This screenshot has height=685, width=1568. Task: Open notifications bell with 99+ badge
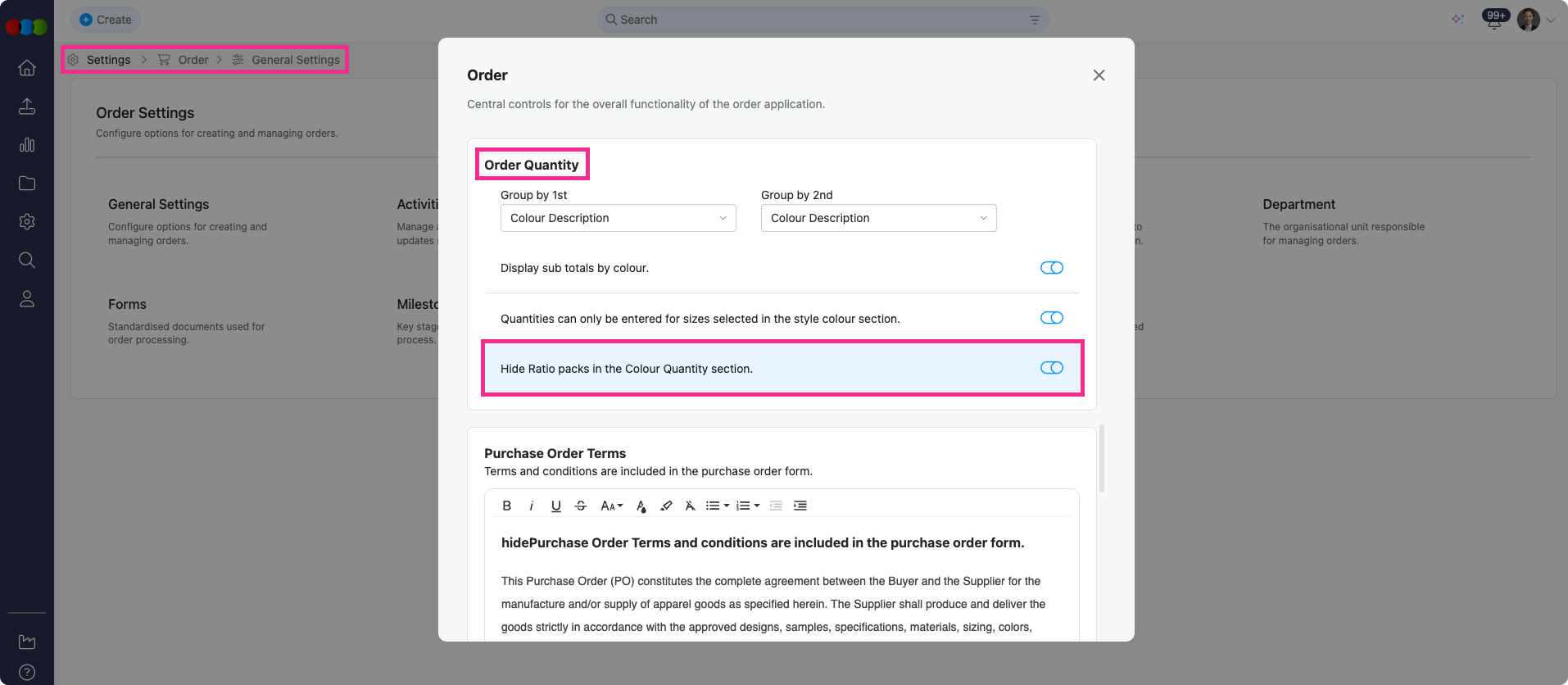point(1493,20)
